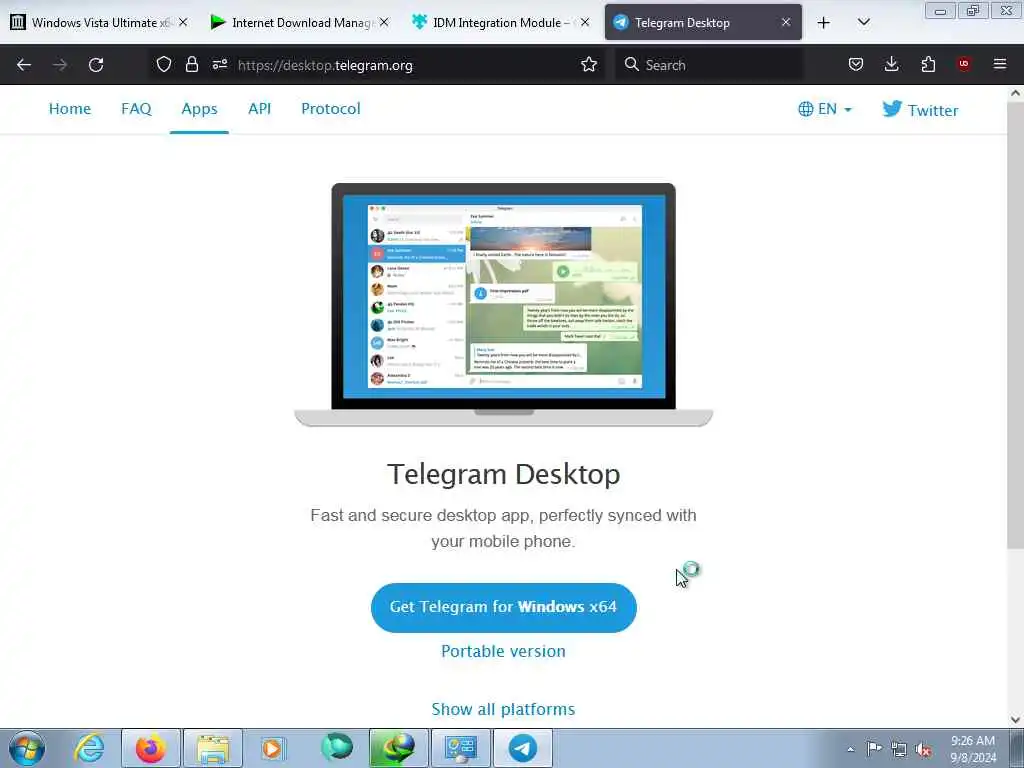The width and height of the screenshot is (1024, 768).
Task: Select the Apps navigation item
Action: click(x=199, y=108)
